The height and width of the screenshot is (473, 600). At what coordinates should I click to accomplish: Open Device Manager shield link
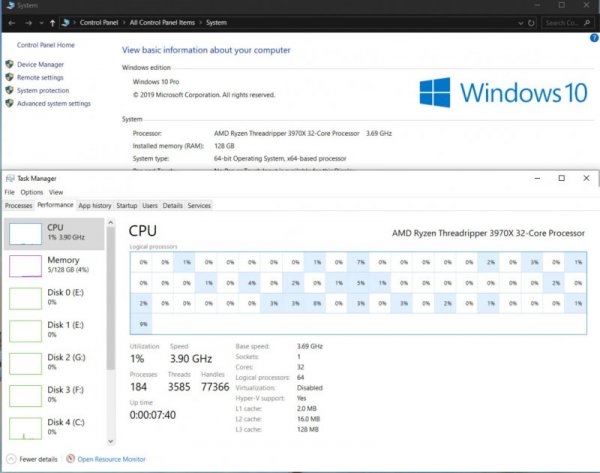[x=40, y=65]
